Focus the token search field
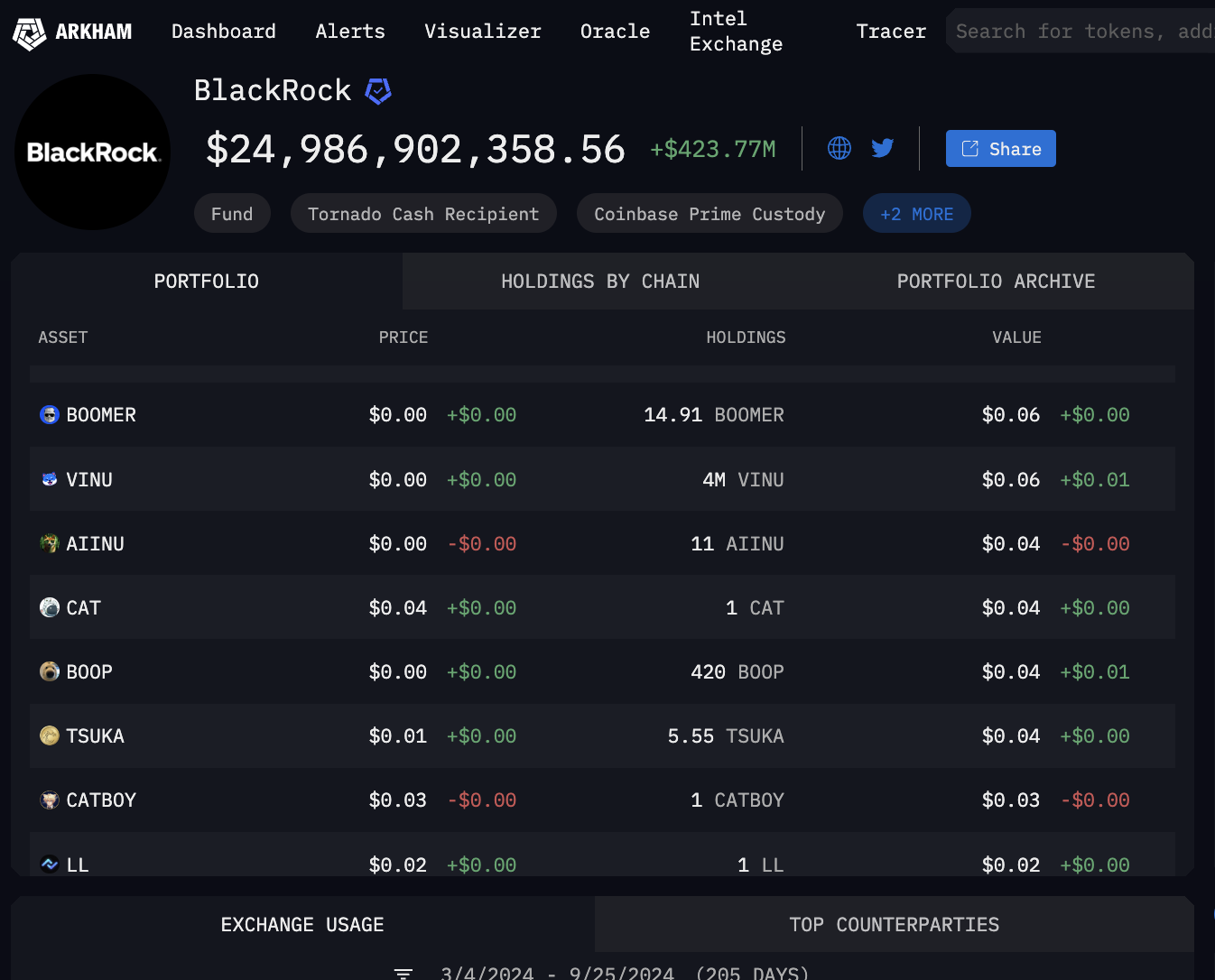This screenshot has width=1215, height=980. pyautogui.click(x=1081, y=32)
